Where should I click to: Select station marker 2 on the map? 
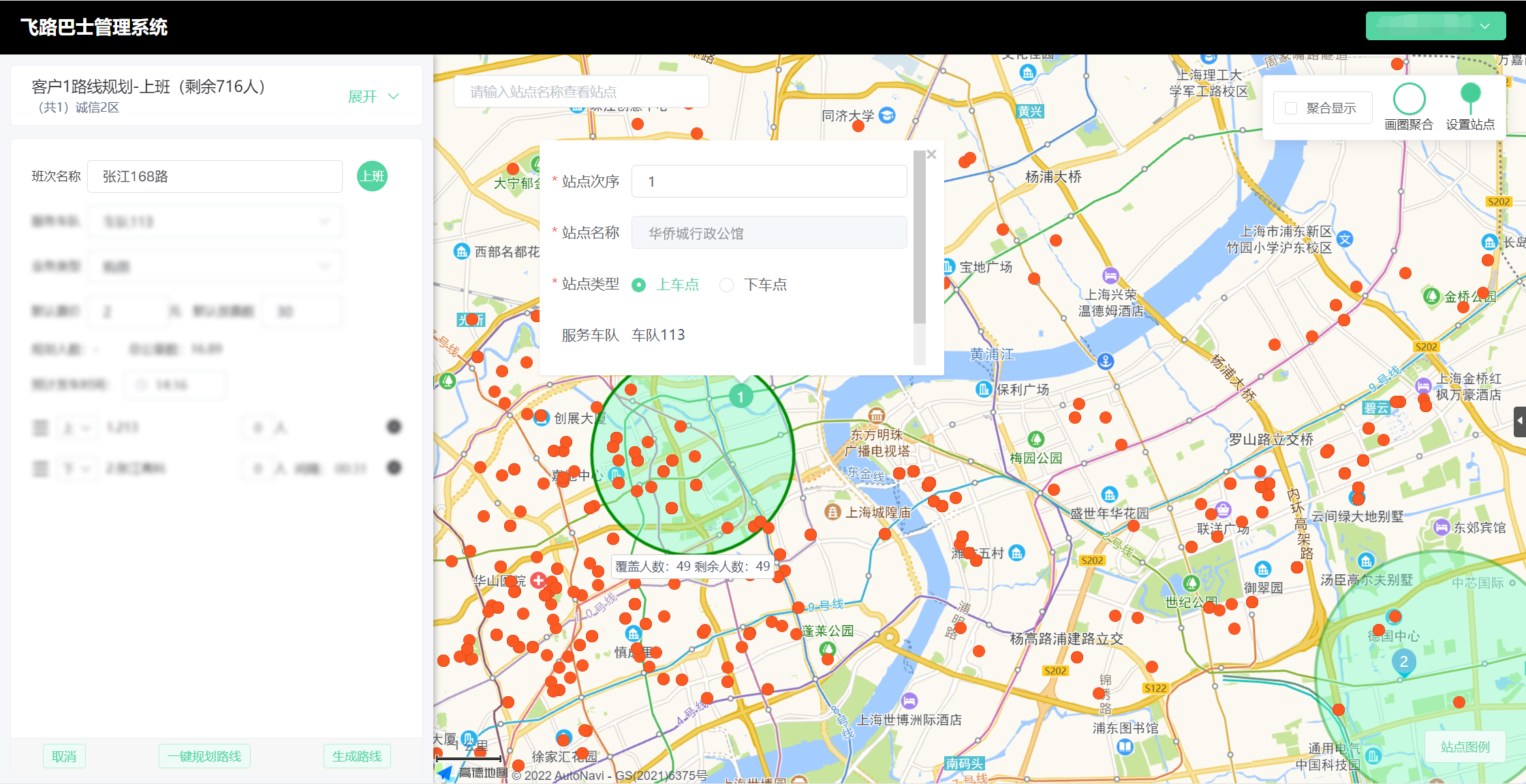[1403, 662]
